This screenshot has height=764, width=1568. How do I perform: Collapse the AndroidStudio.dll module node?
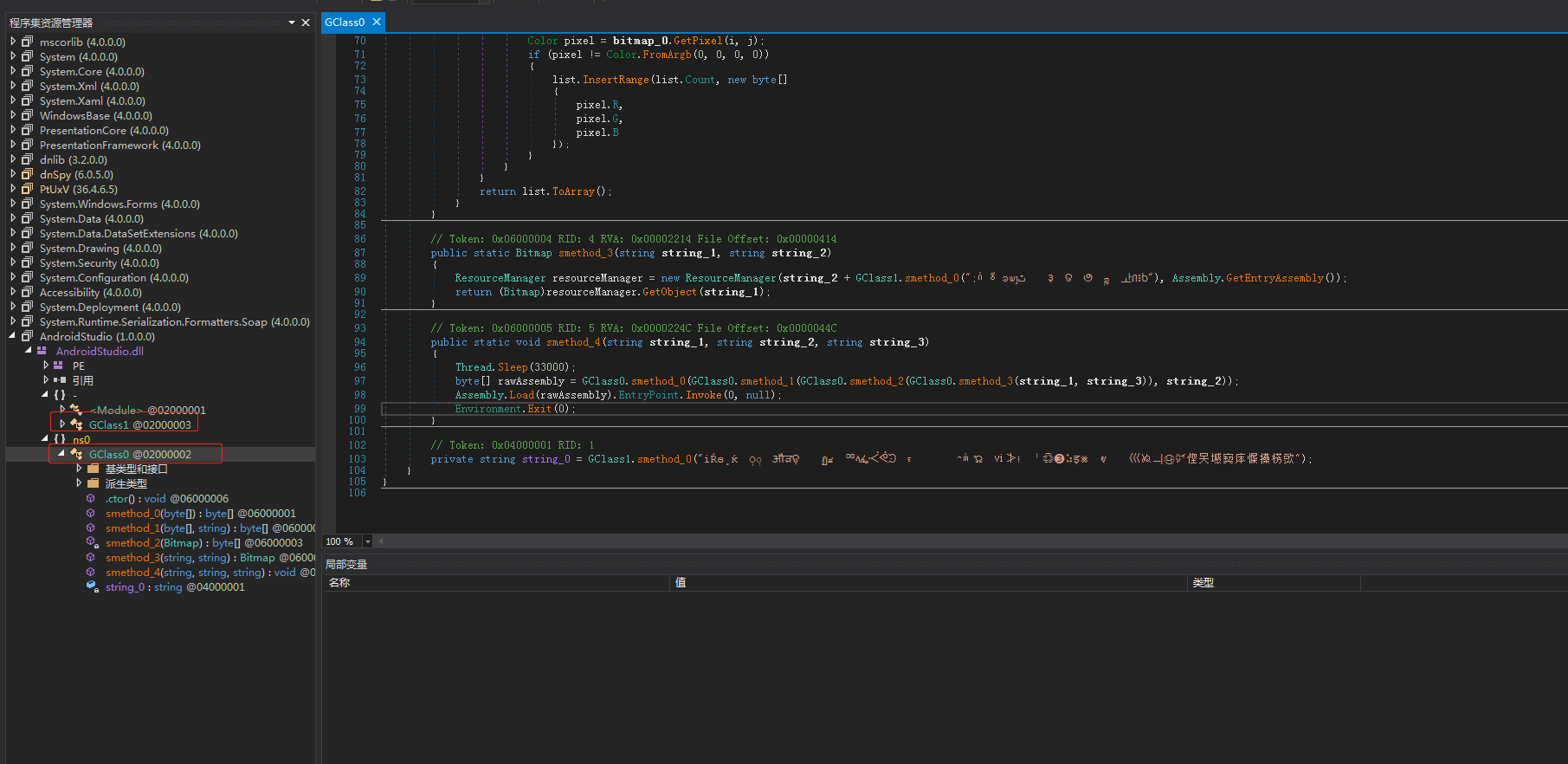tap(29, 351)
